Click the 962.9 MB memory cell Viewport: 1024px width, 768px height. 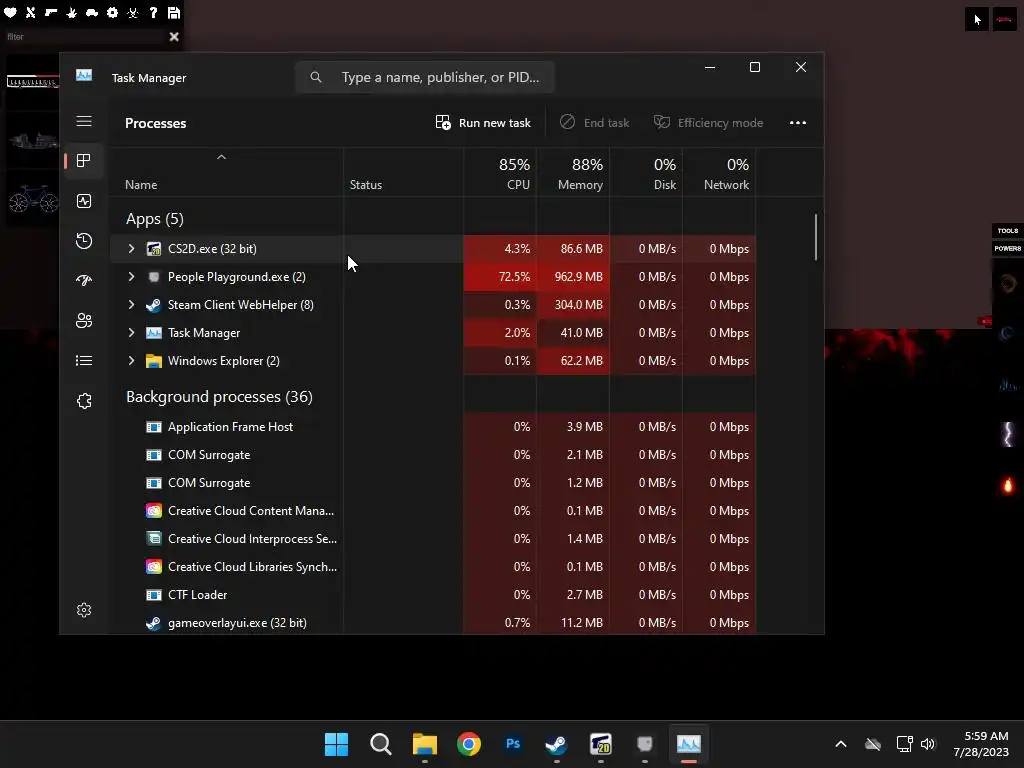pos(573,277)
